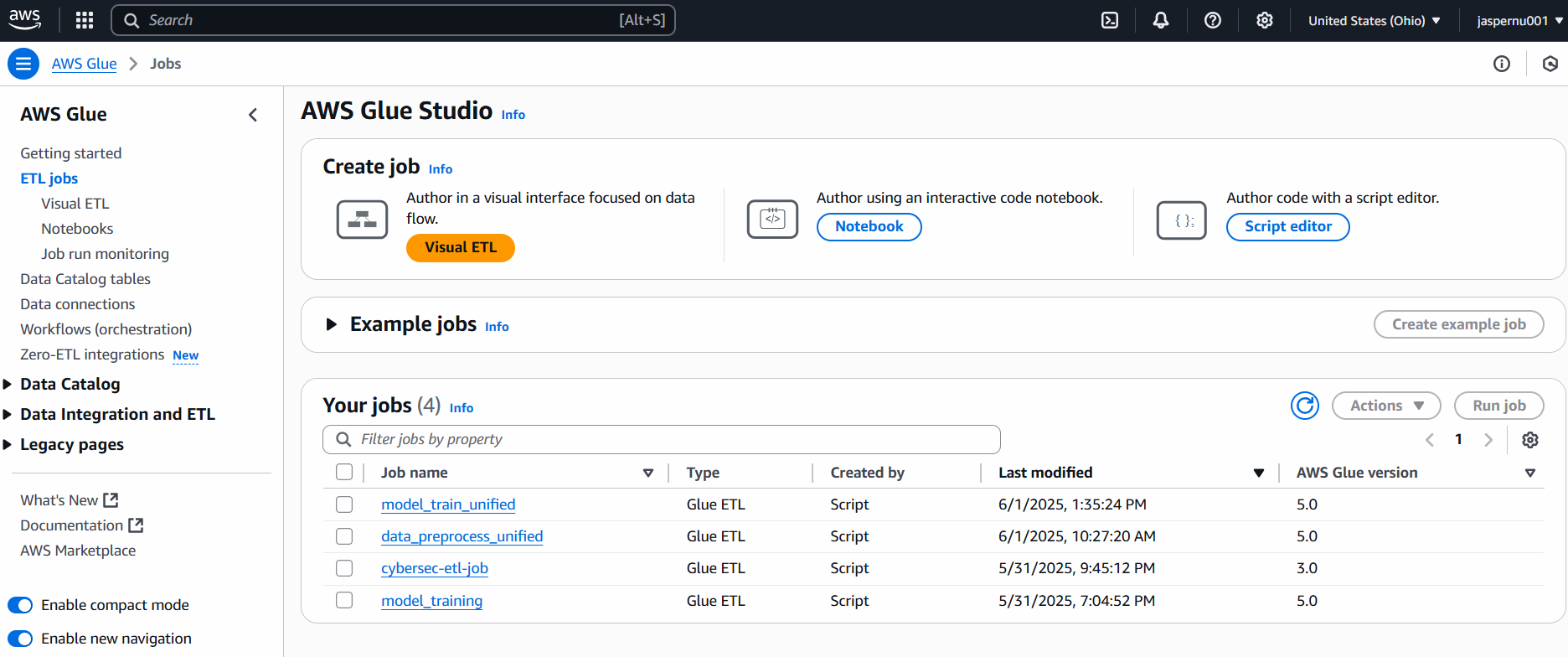
Task: Focus the Filter jobs by property field
Action: point(662,439)
